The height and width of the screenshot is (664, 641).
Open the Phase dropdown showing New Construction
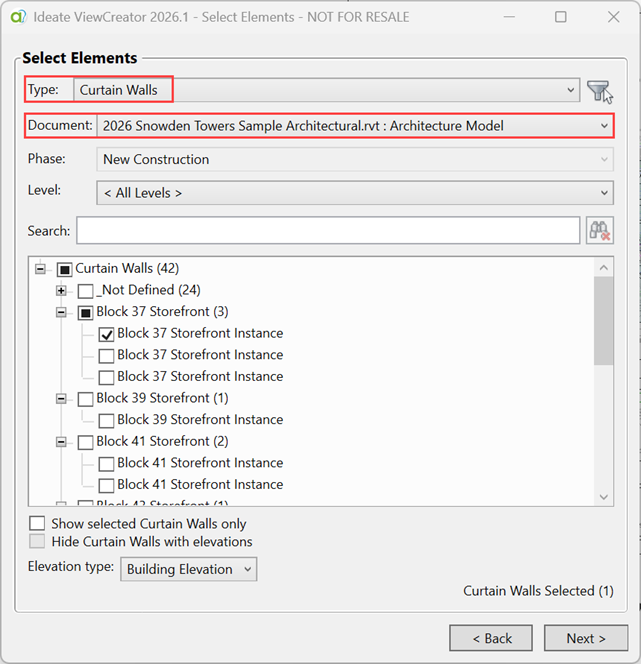[355, 159]
